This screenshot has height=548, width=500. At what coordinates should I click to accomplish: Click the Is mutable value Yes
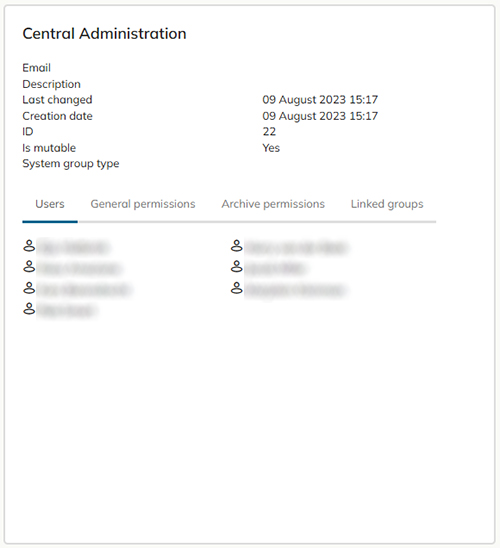(x=271, y=148)
